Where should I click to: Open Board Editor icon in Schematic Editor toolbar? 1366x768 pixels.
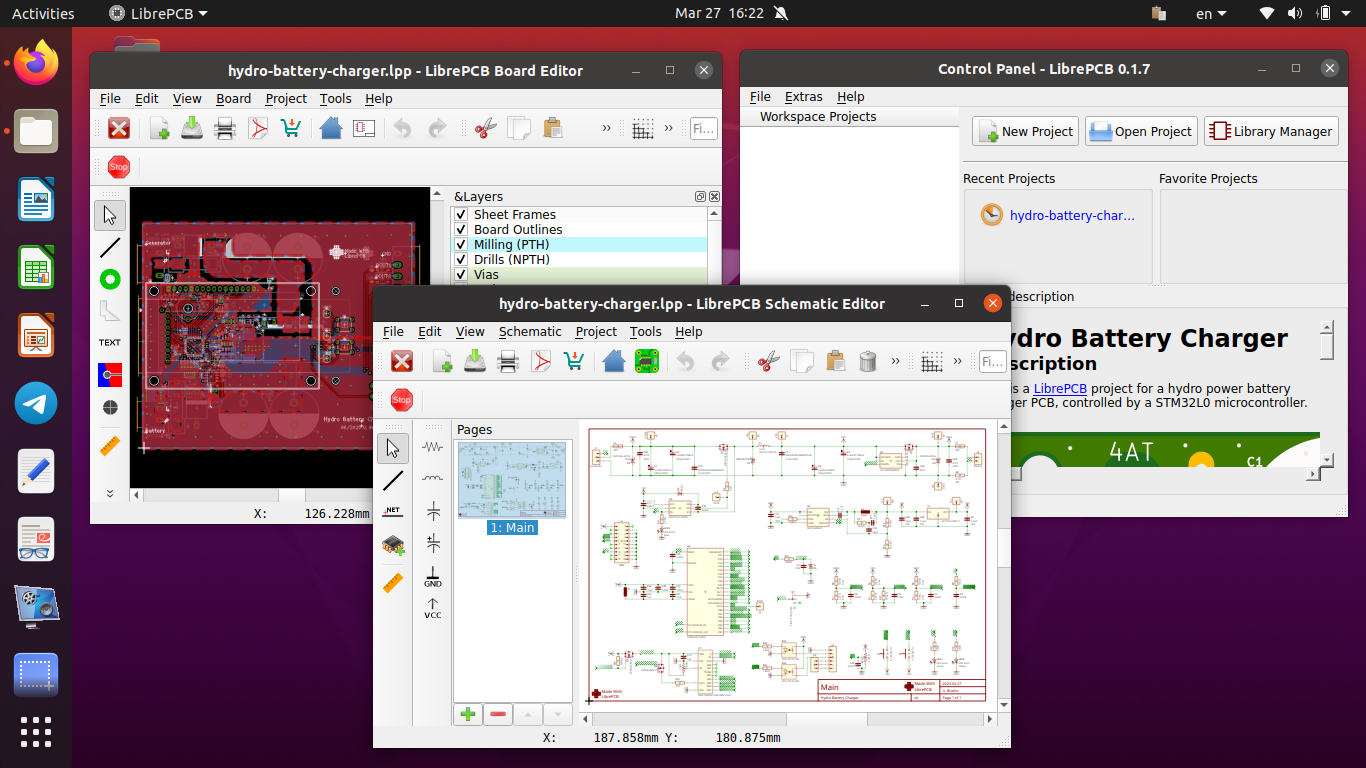[x=647, y=361]
